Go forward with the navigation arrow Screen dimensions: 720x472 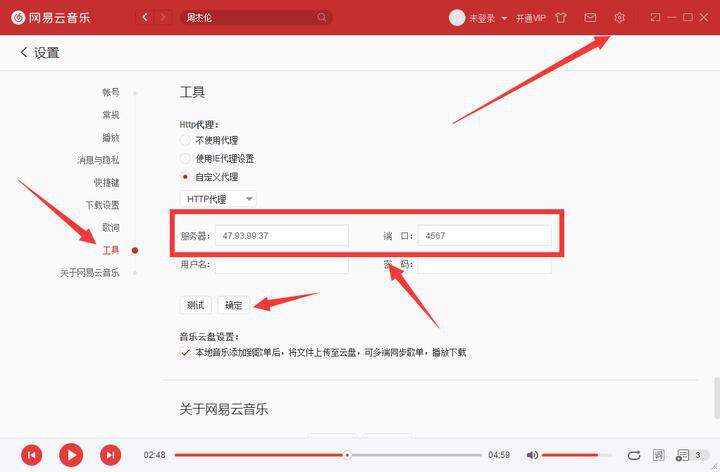[x=163, y=17]
